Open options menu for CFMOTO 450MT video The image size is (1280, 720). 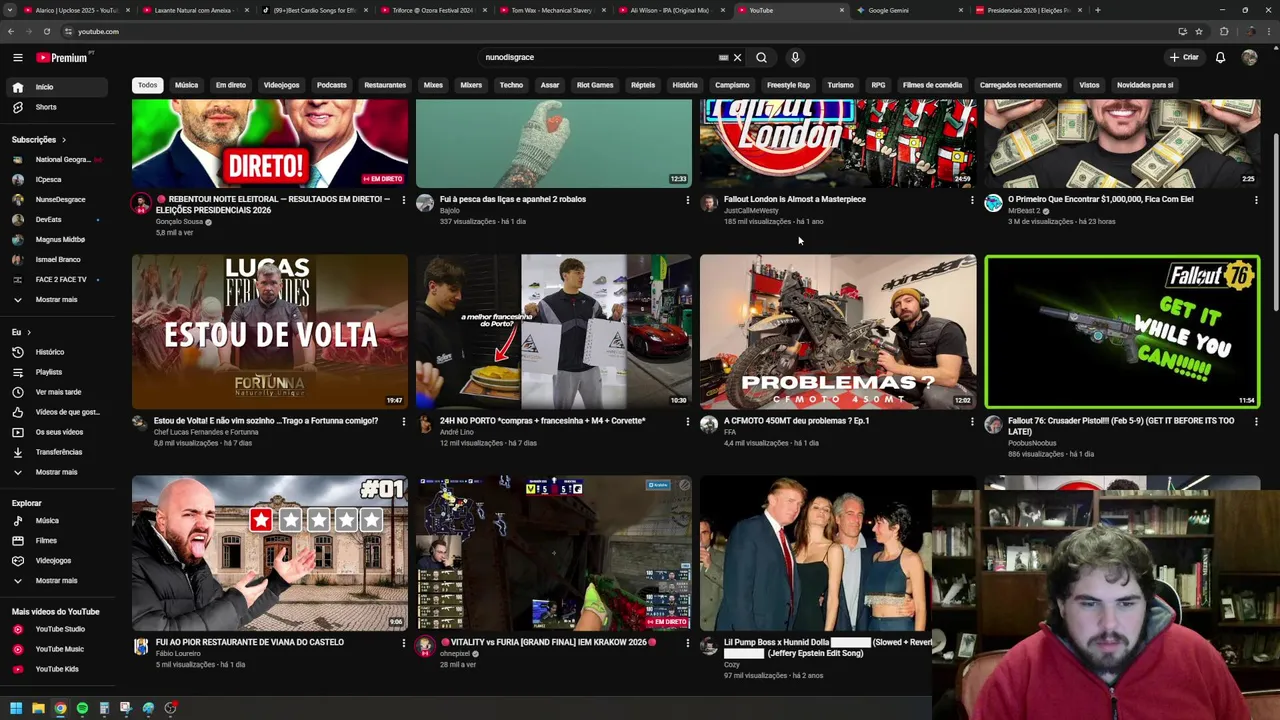coord(971,422)
